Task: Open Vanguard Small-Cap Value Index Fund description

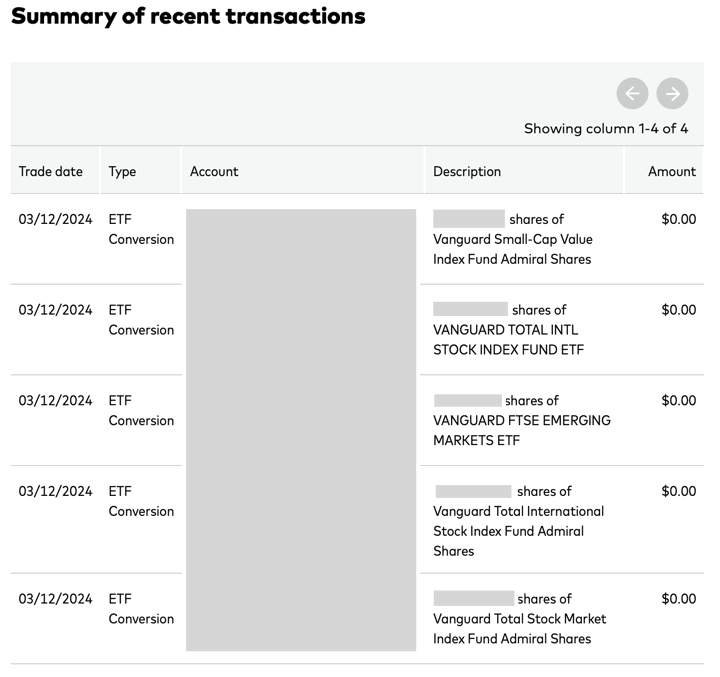Action: click(512, 239)
